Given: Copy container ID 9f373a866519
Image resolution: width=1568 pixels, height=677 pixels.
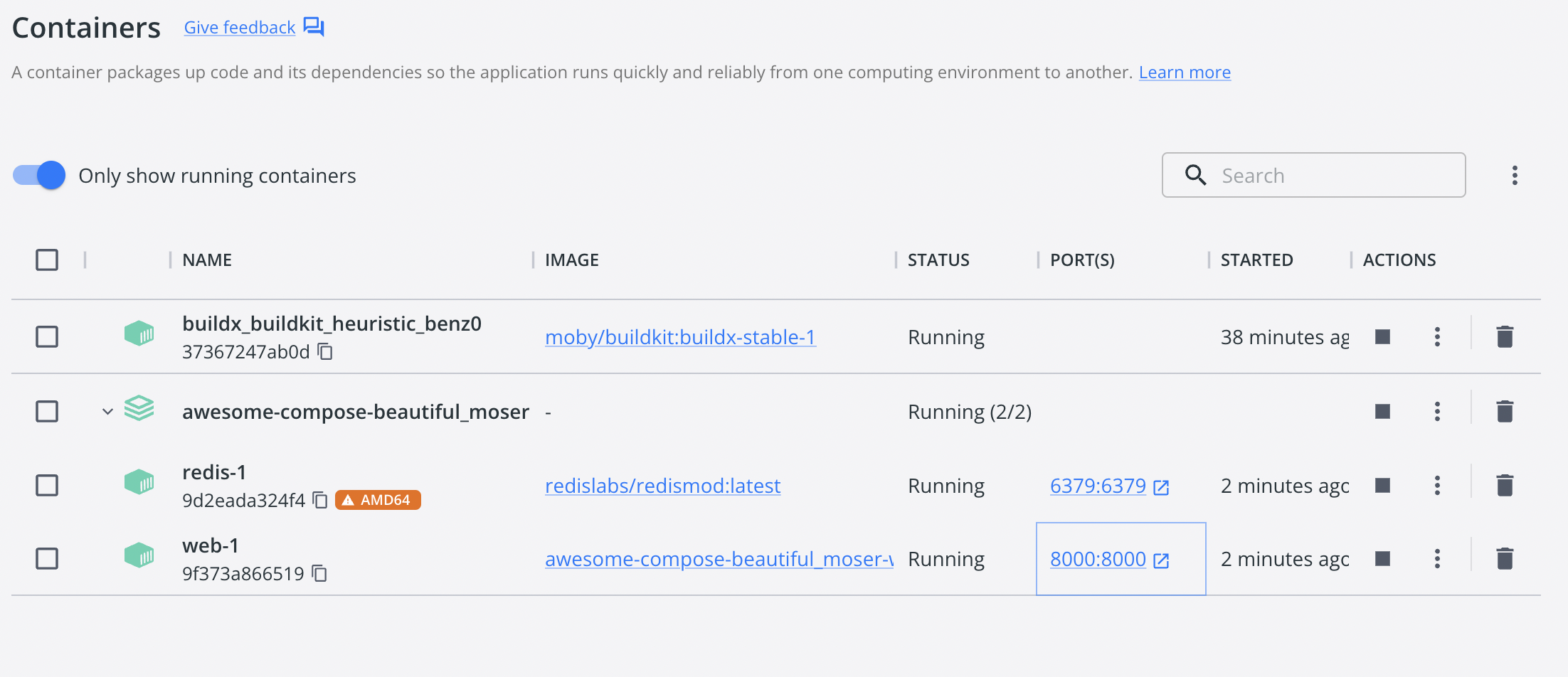Looking at the screenshot, I should click(x=319, y=573).
